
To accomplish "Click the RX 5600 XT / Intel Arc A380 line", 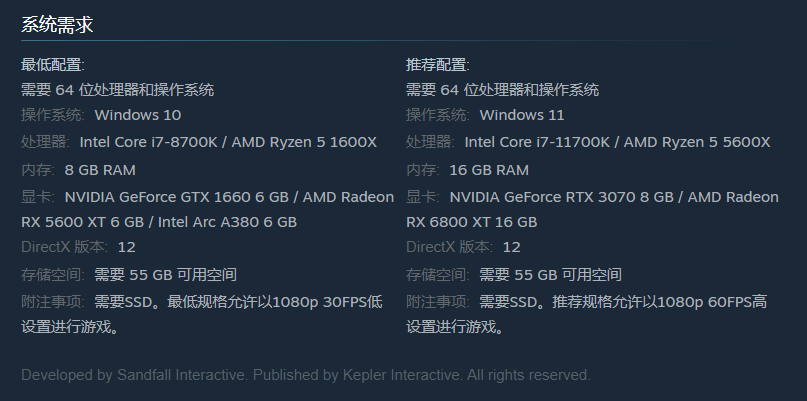I will [x=159, y=222].
